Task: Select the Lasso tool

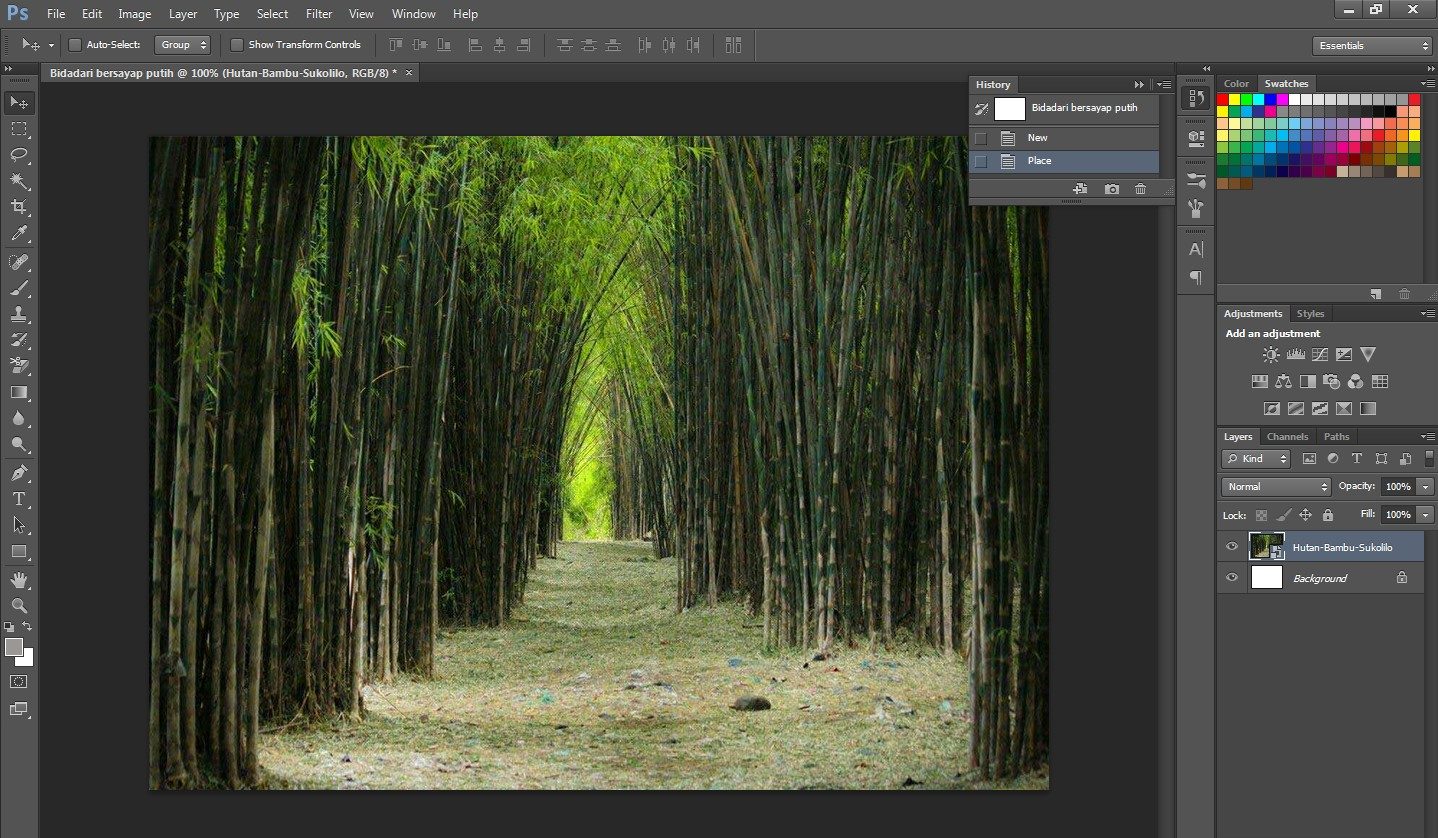Action: coord(19,155)
